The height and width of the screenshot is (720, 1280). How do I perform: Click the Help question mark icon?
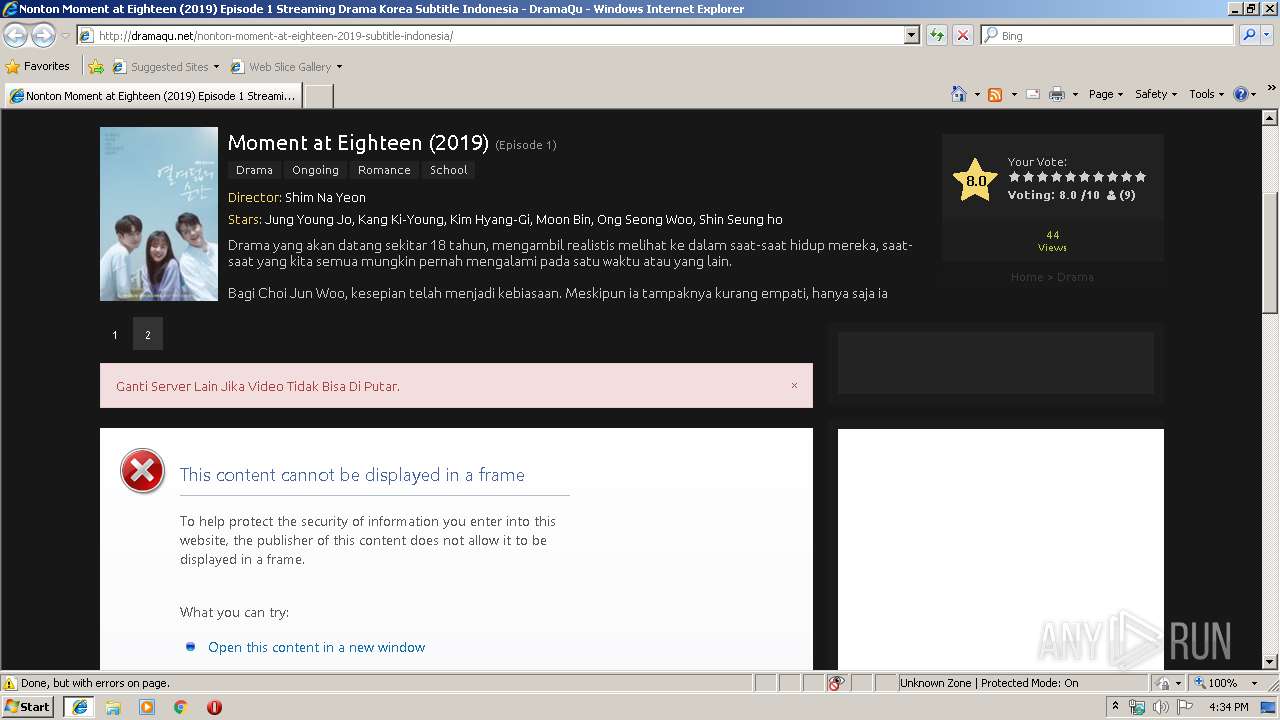(1240, 94)
